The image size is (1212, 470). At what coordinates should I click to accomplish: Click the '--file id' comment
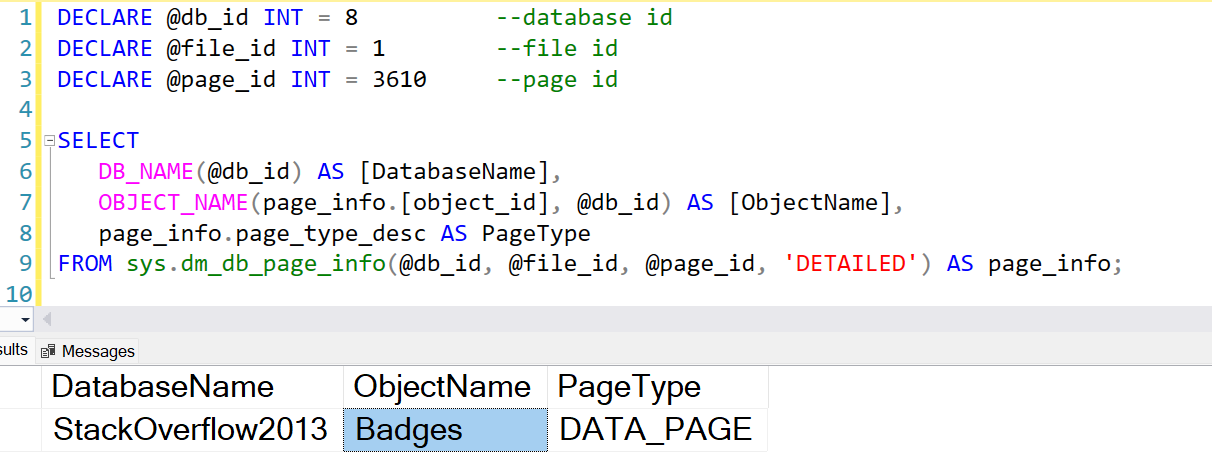(557, 49)
